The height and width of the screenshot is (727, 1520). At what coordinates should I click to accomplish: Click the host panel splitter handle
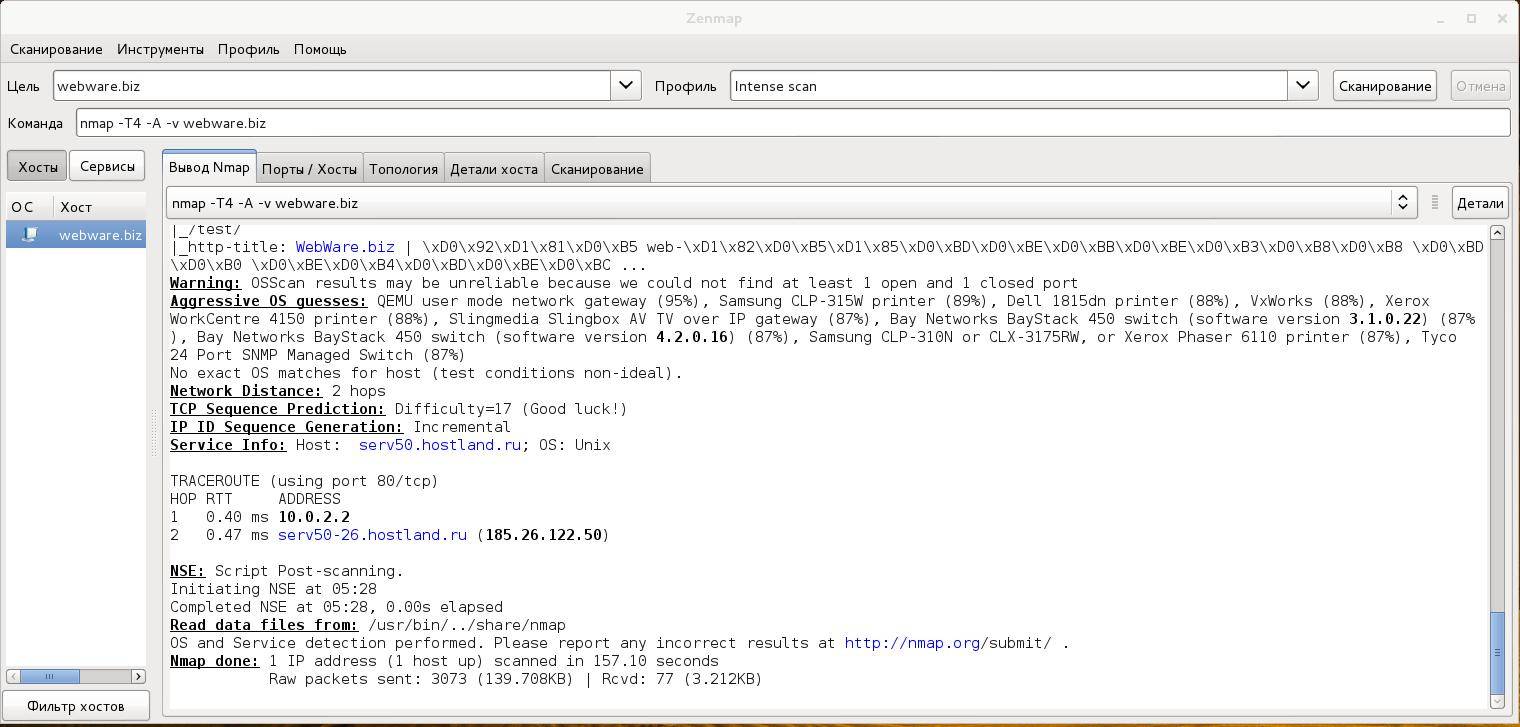[154, 433]
